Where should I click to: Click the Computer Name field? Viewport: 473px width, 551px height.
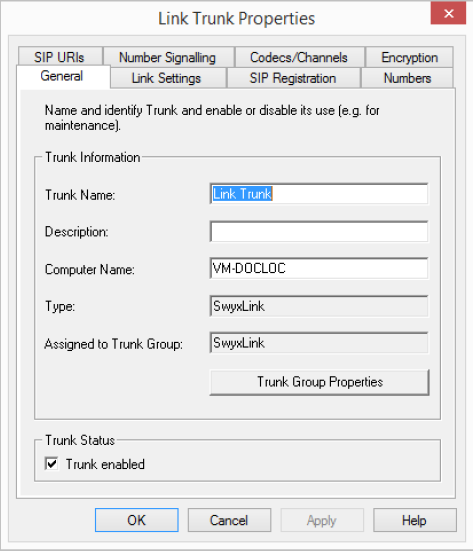click(319, 268)
